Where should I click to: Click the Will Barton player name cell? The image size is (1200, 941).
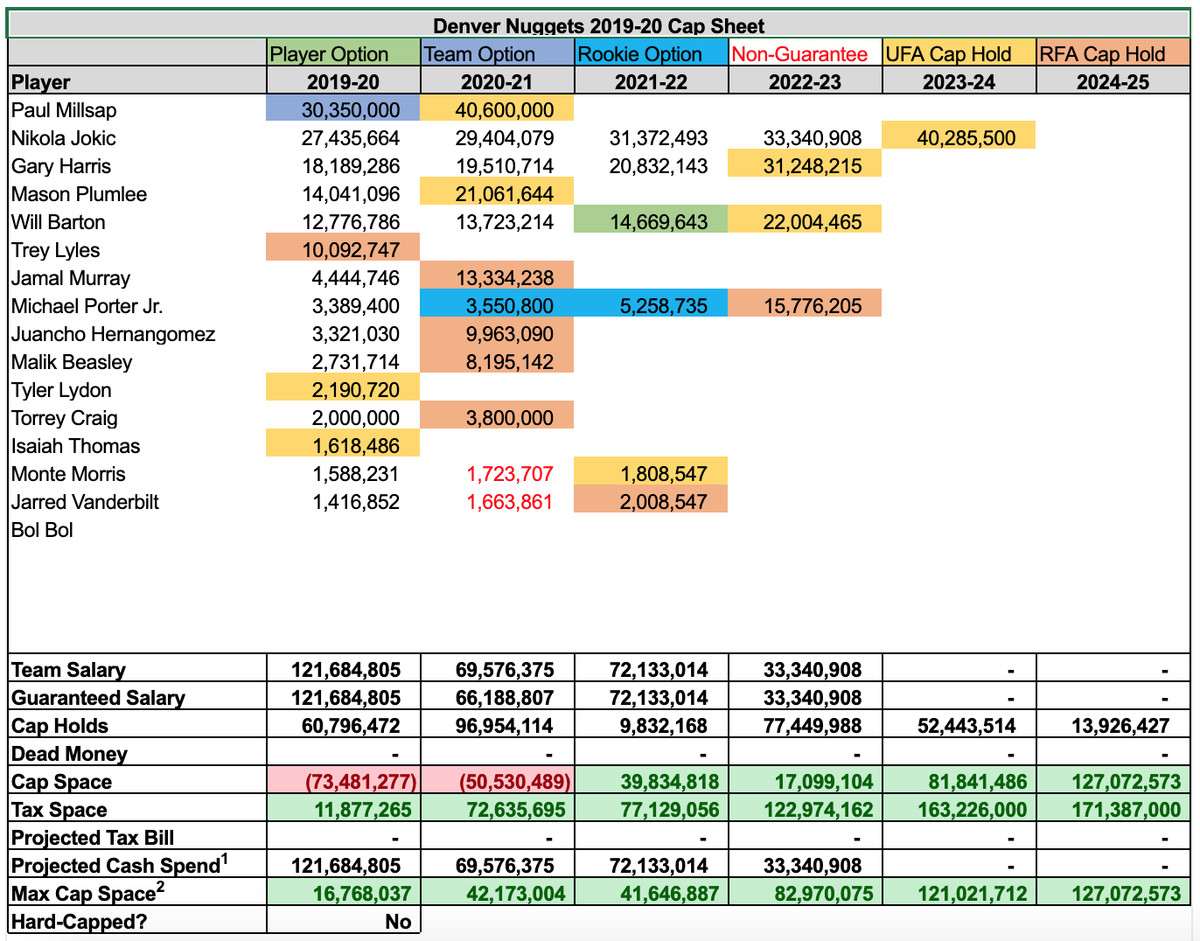pyautogui.click(x=138, y=221)
